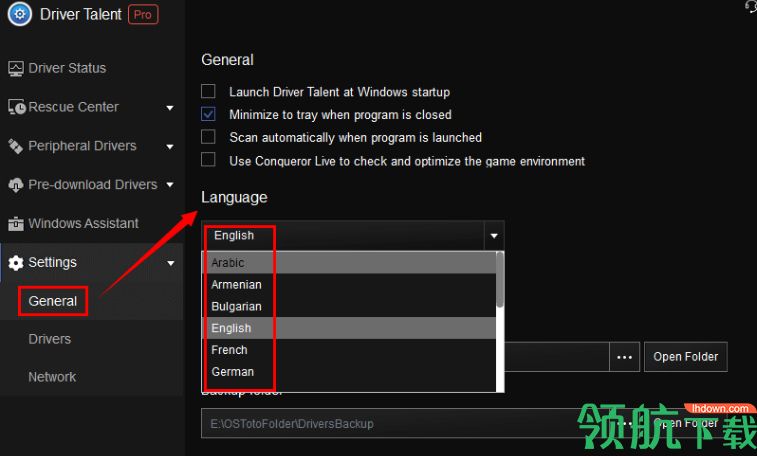
Task: Click the Pro badge beside Driver Talent
Action: pos(143,14)
